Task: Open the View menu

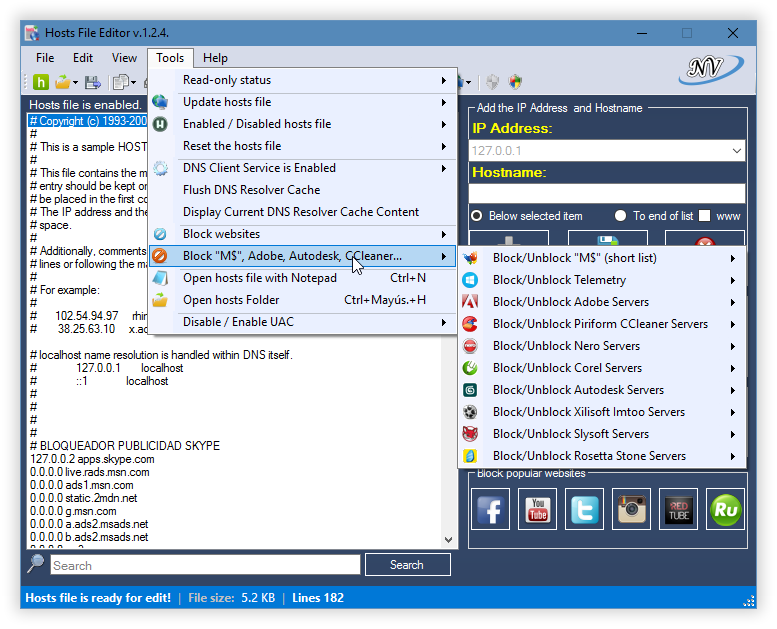Action: tap(124, 58)
